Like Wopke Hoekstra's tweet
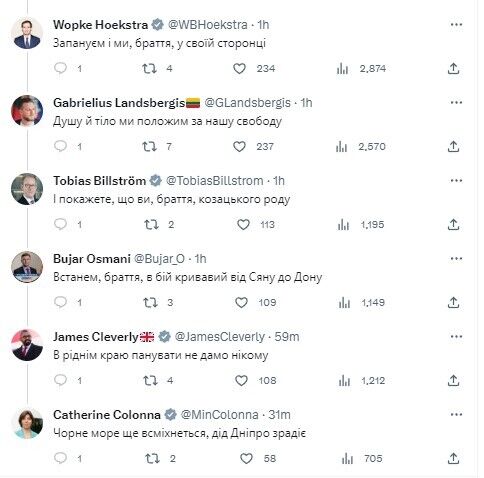 click(x=239, y=69)
